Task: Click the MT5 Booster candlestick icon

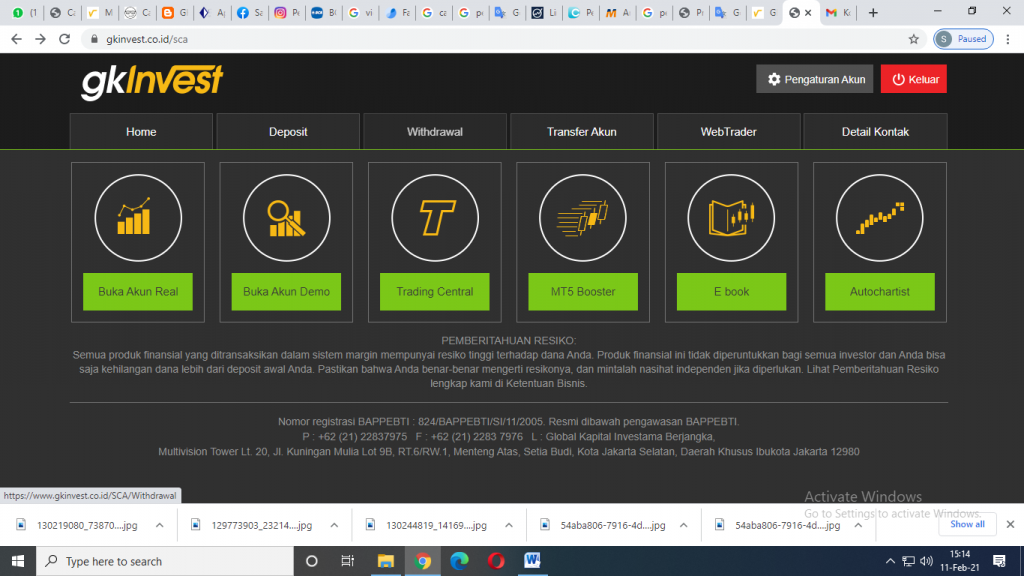Action: pyautogui.click(x=582, y=217)
